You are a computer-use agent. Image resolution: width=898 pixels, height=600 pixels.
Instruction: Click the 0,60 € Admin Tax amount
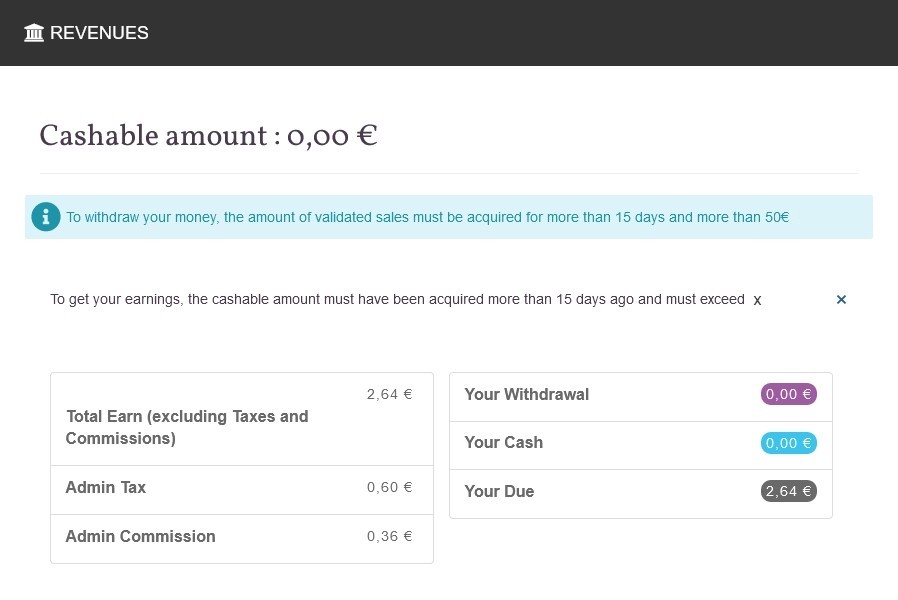(389, 487)
